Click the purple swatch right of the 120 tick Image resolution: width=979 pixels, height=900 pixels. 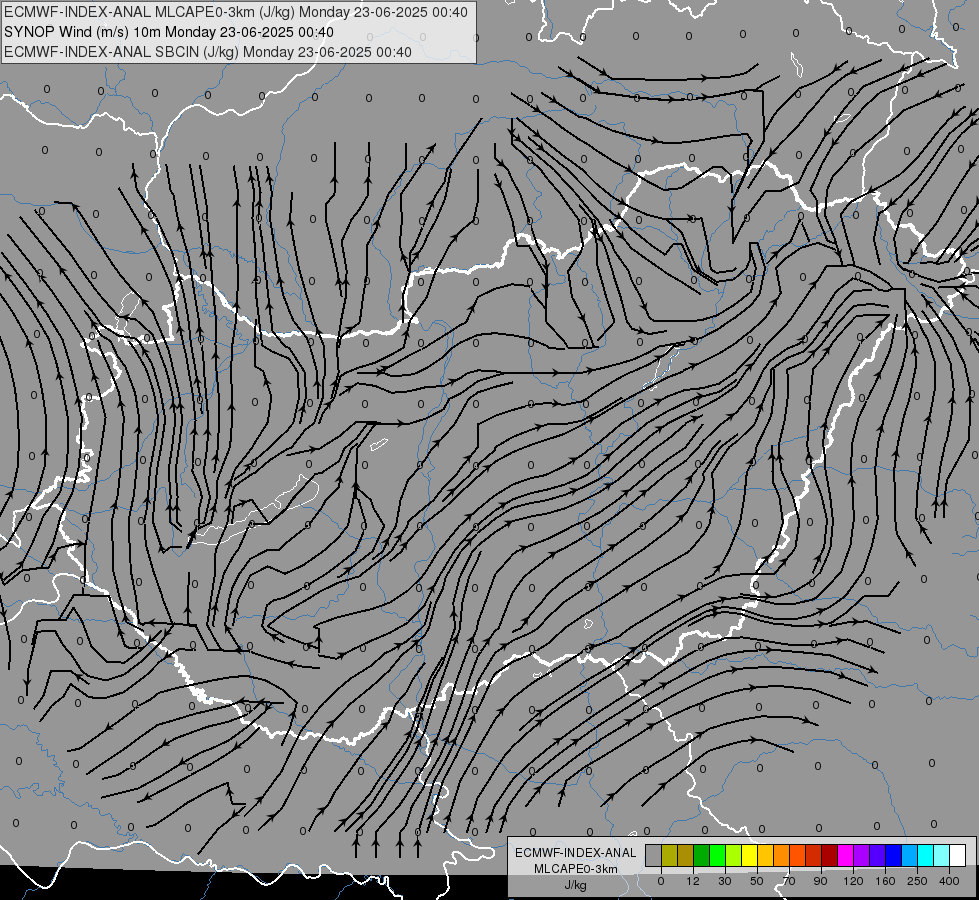(x=862, y=855)
